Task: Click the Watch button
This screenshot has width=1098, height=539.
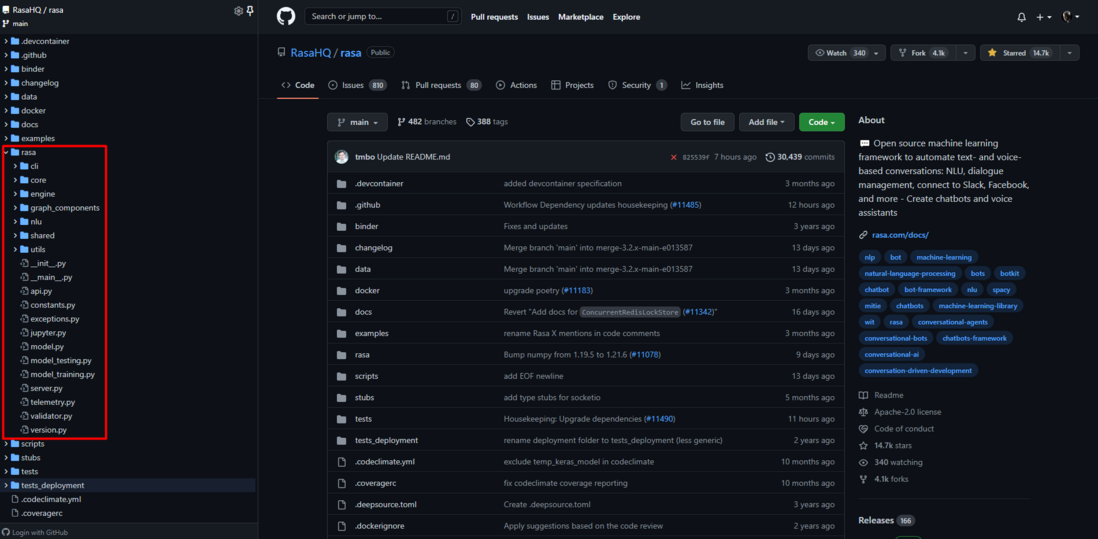Action: (x=847, y=53)
